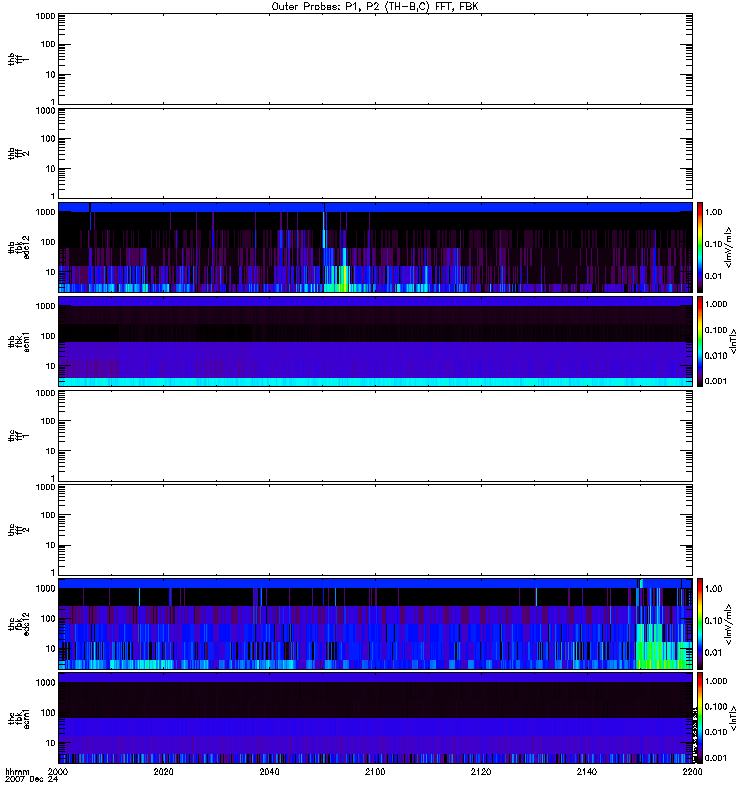Click the cyan low-frequency band in thb scm1 spectrogram
The width and height of the screenshot is (750, 800).
pos(375,382)
